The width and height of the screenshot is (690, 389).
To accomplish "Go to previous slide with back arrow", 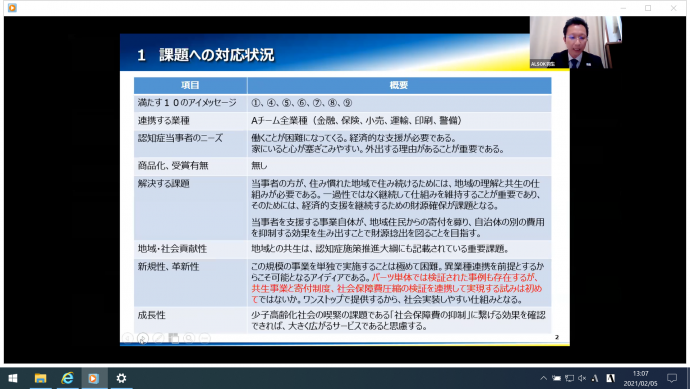I will point(128,338).
